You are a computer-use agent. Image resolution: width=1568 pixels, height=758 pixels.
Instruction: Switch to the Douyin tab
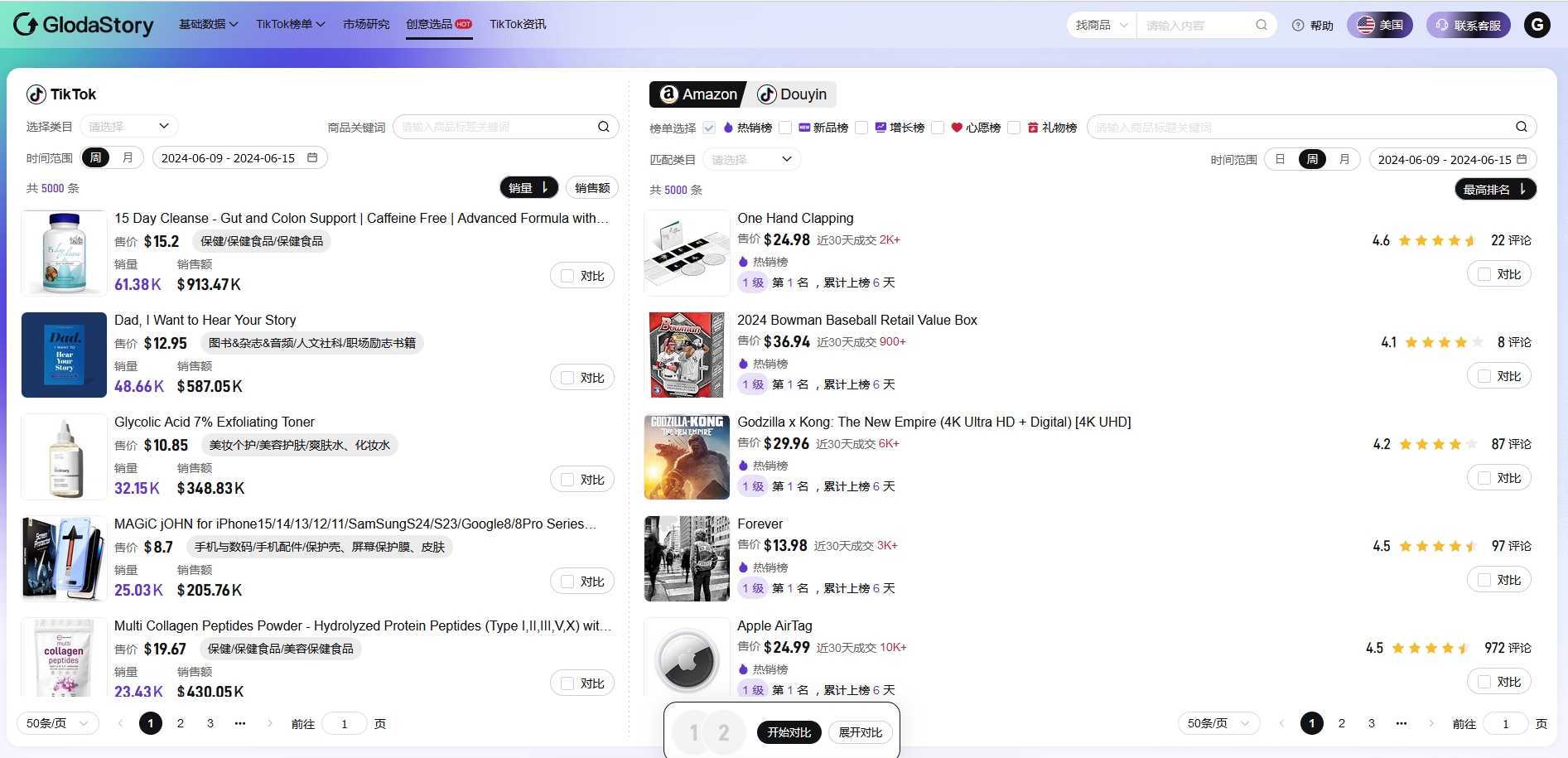pyautogui.click(x=793, y=94)
